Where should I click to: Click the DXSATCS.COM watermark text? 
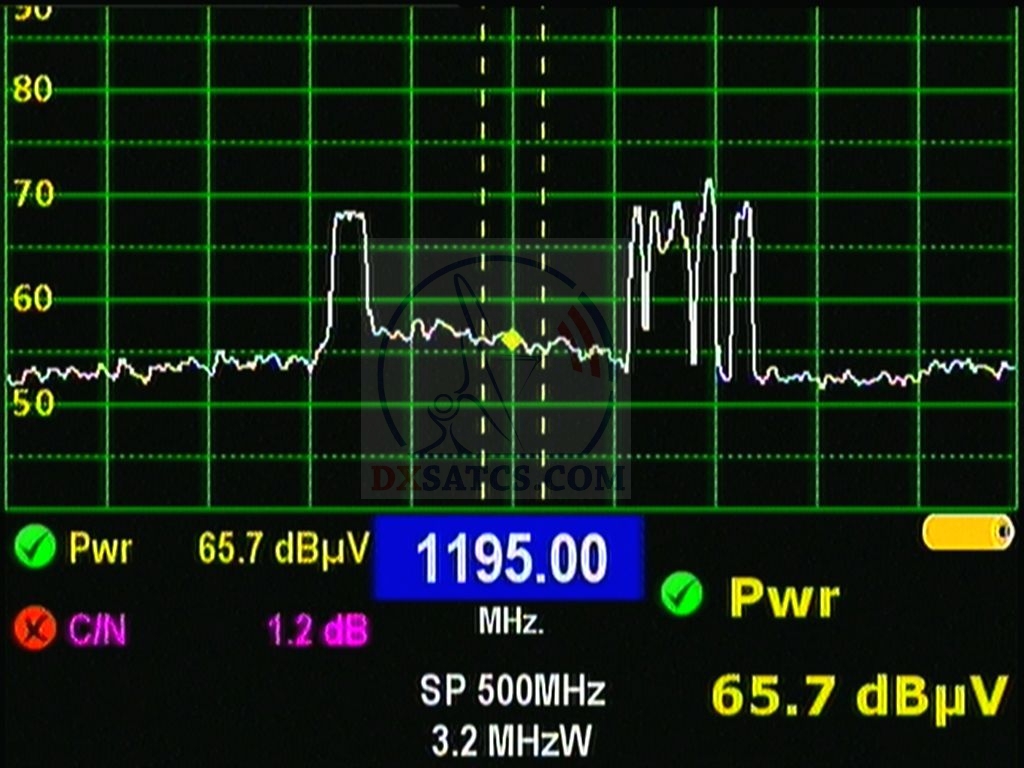497,480
